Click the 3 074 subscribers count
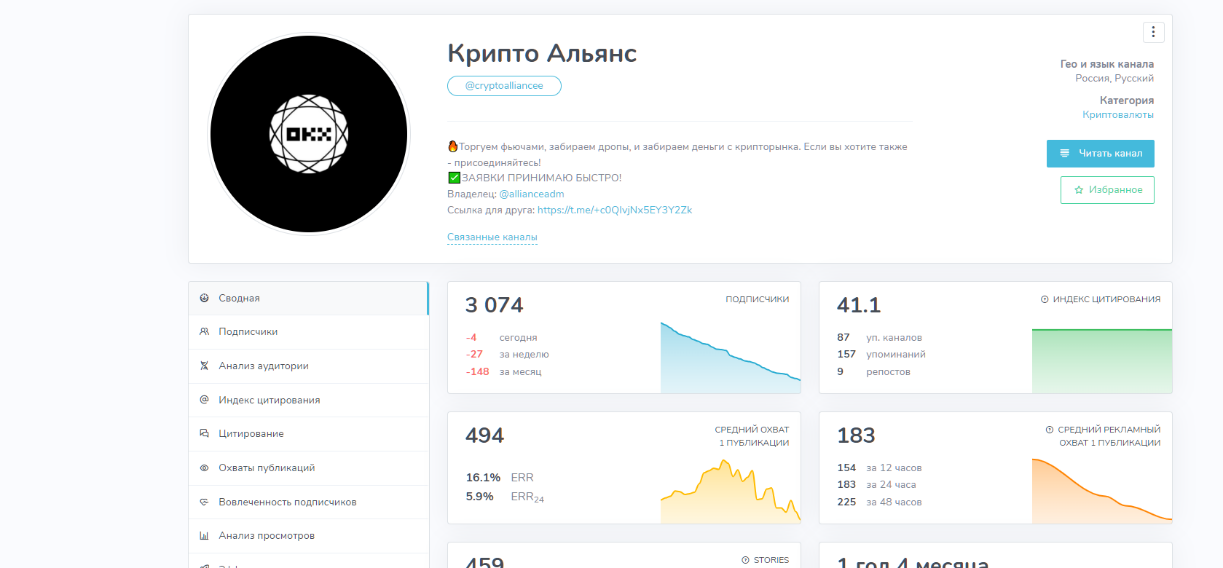 [x=494, y=306]
